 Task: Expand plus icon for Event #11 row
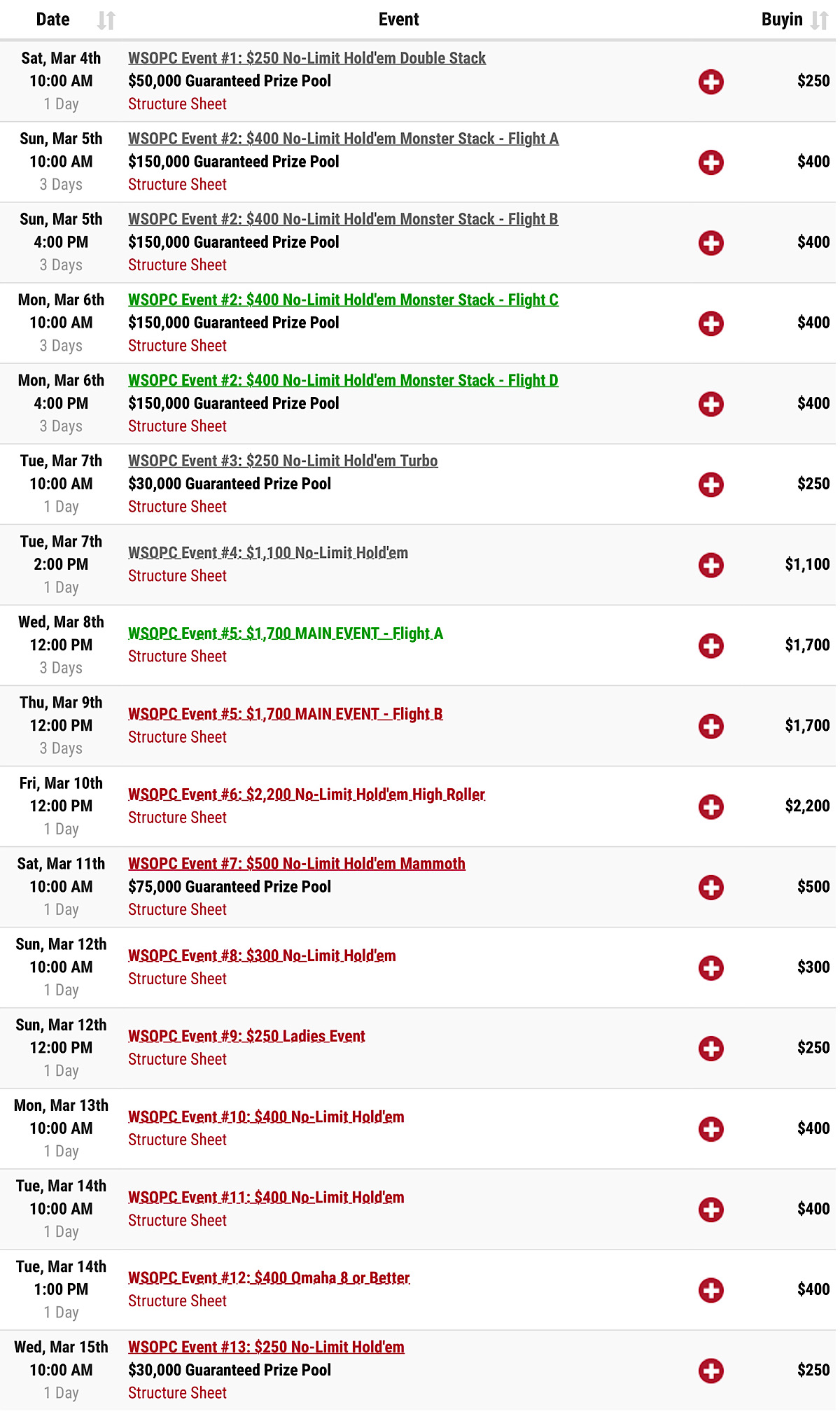(710, 1209)
